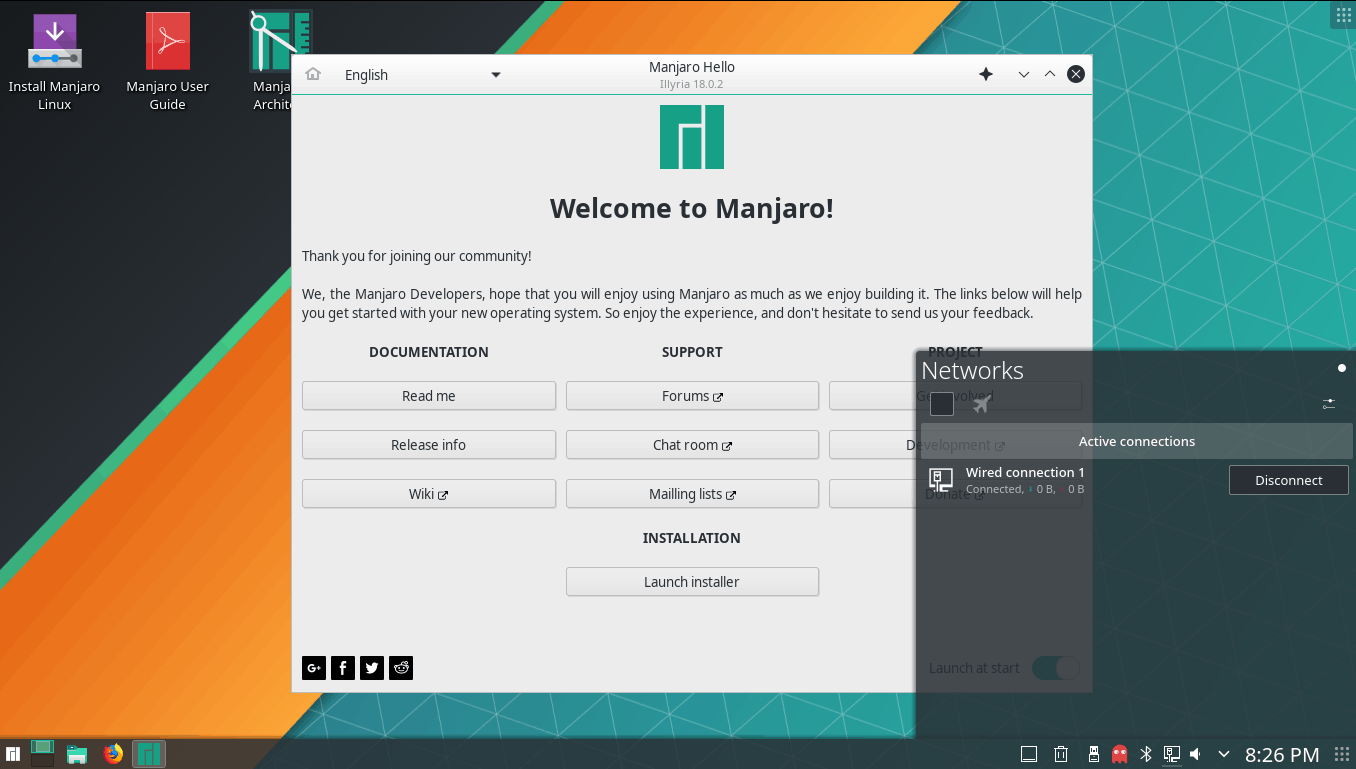Viewport: 1356px width, 769px height.
Task: Open Manjaro's Reddit page via the Reddit icon
Action: click(400, 667)
